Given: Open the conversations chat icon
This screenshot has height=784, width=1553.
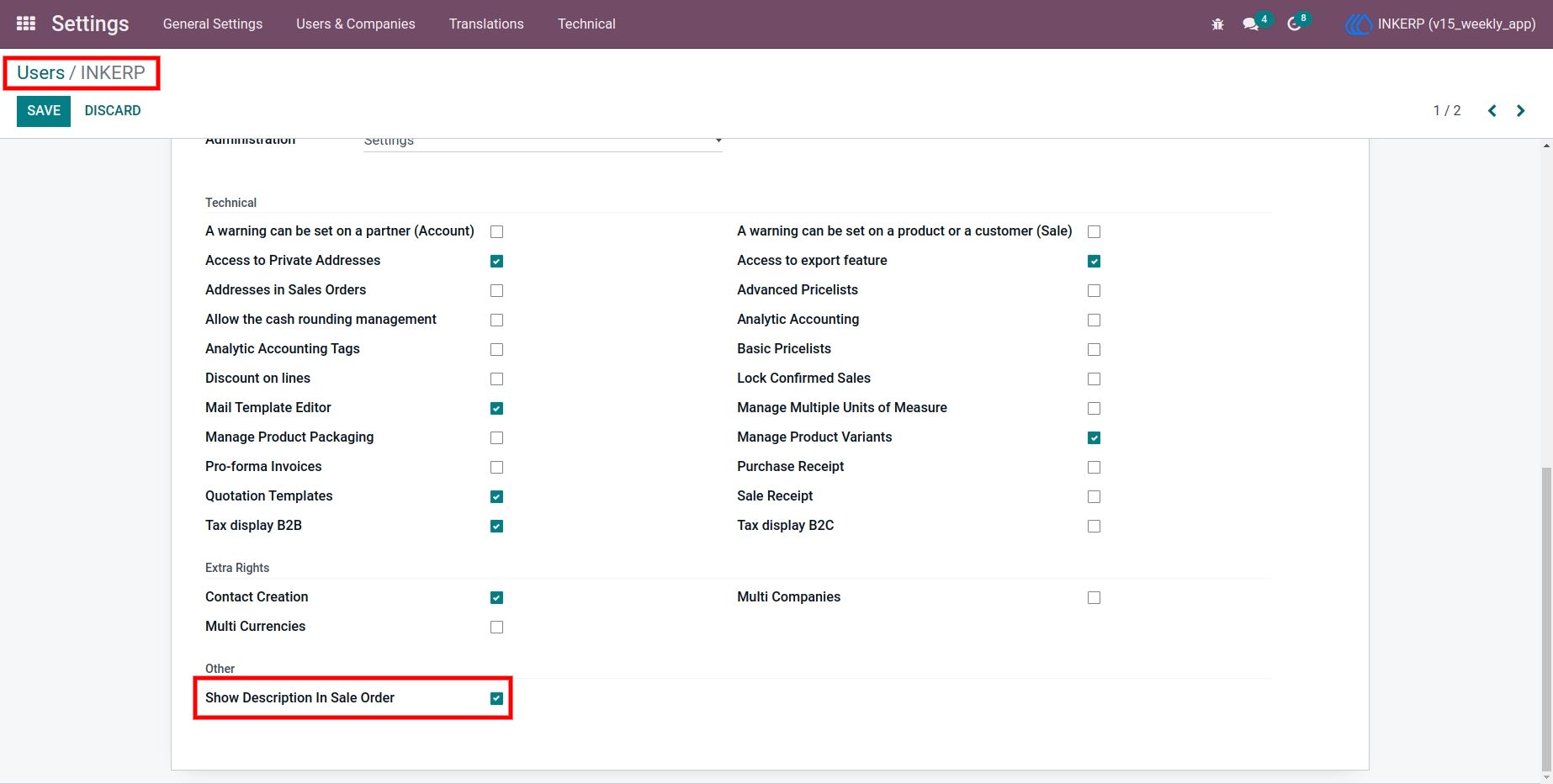Looking at the screenshot, I should [x=1251, y=24].
